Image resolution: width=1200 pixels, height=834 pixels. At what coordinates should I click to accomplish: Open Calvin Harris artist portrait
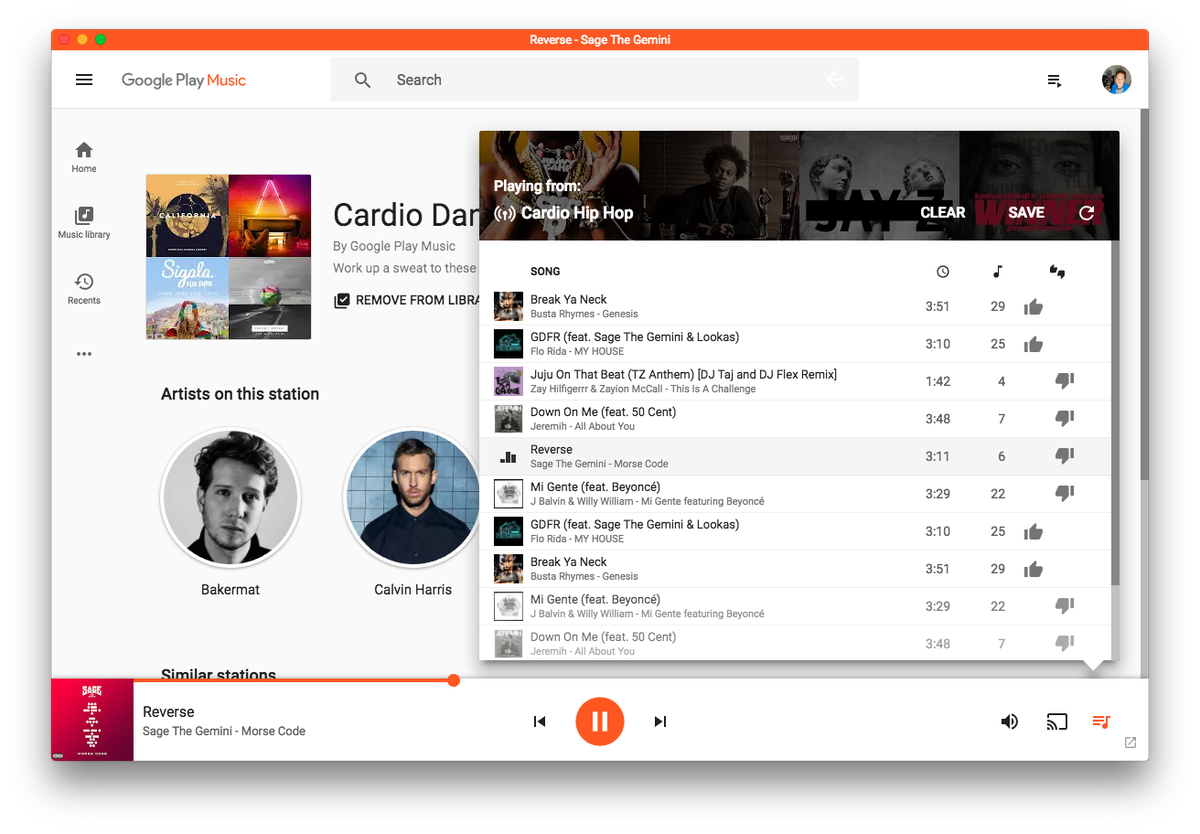(412, 499)
